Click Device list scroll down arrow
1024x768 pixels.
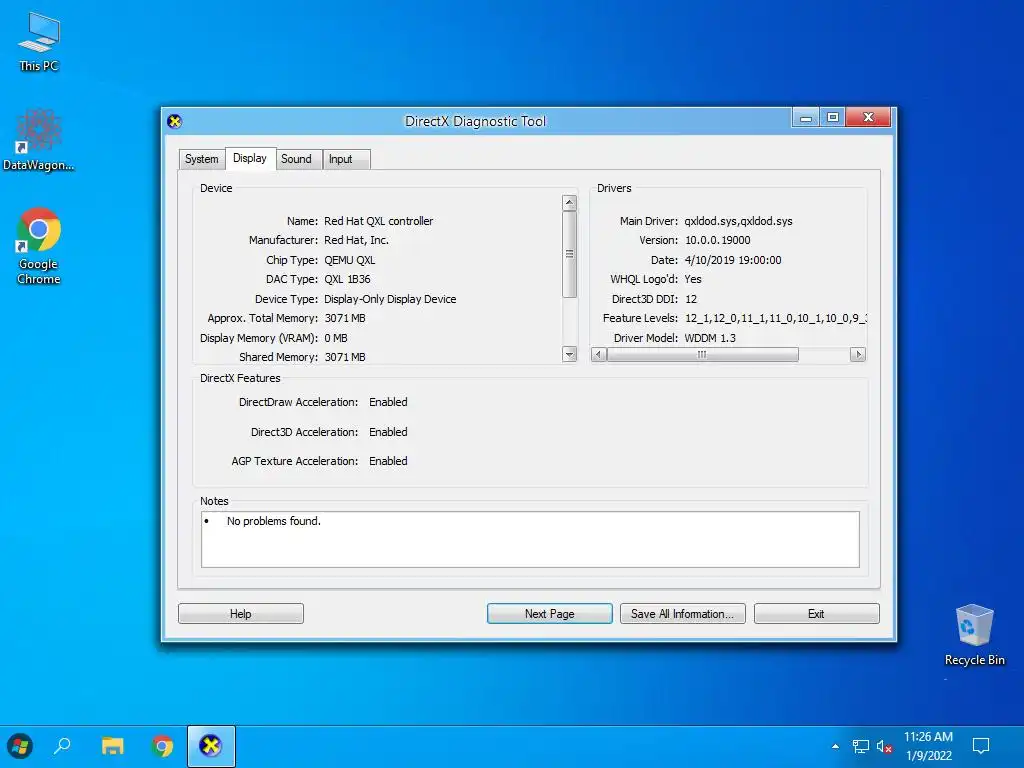coord(569,354)
